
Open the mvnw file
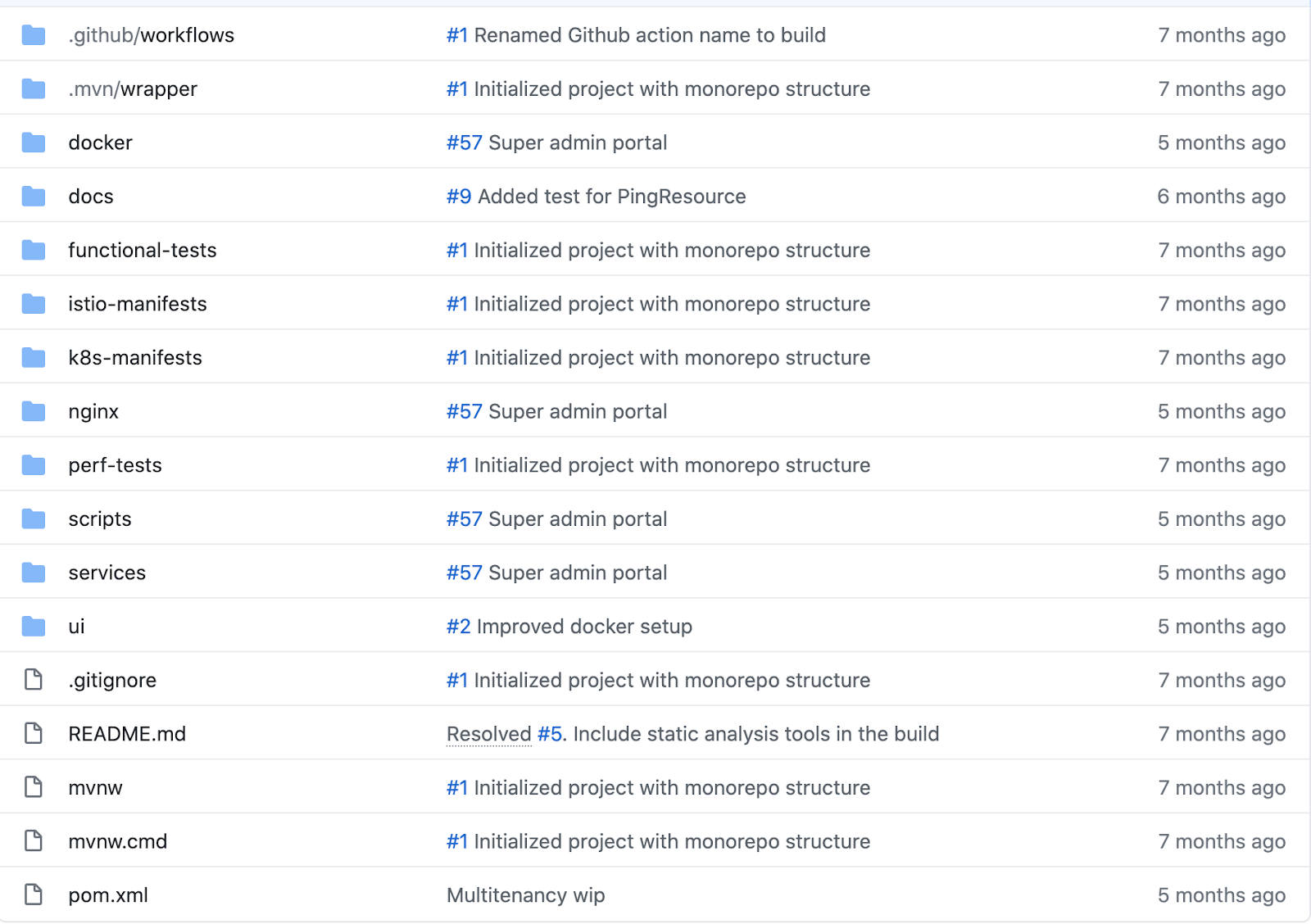96,788
